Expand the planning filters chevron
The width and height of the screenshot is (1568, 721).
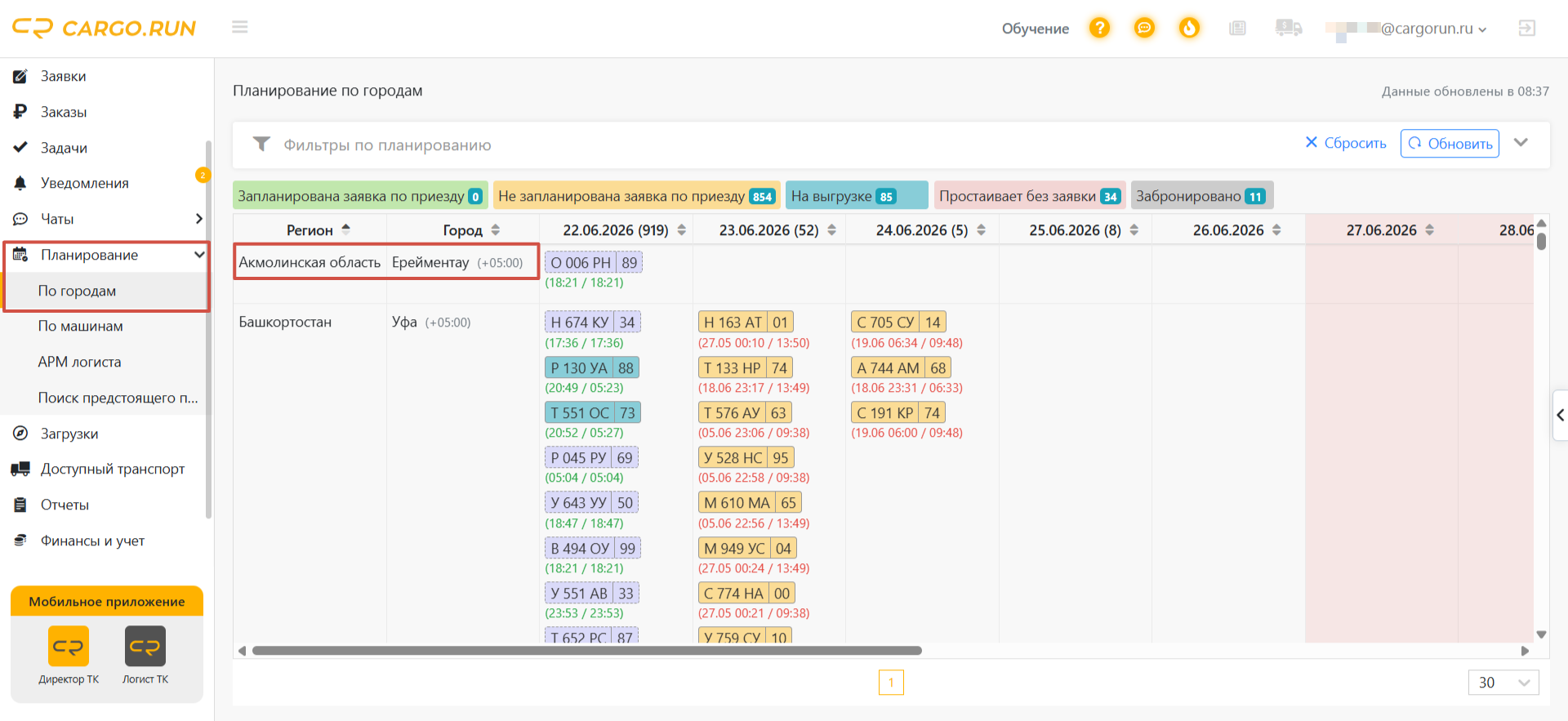tap(1521, 142)
